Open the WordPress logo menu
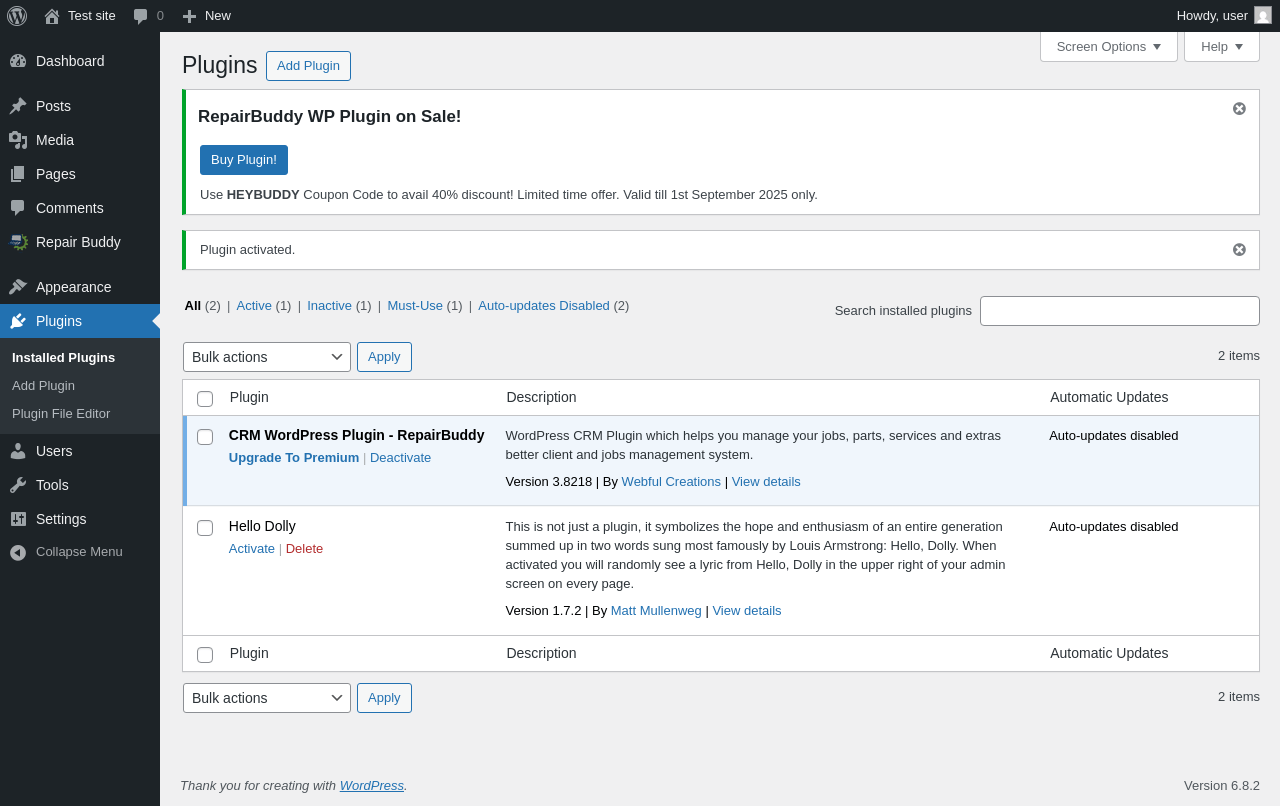Image resolution: width=1280 pixels, height=806 pixels. (x=17, y=16)
